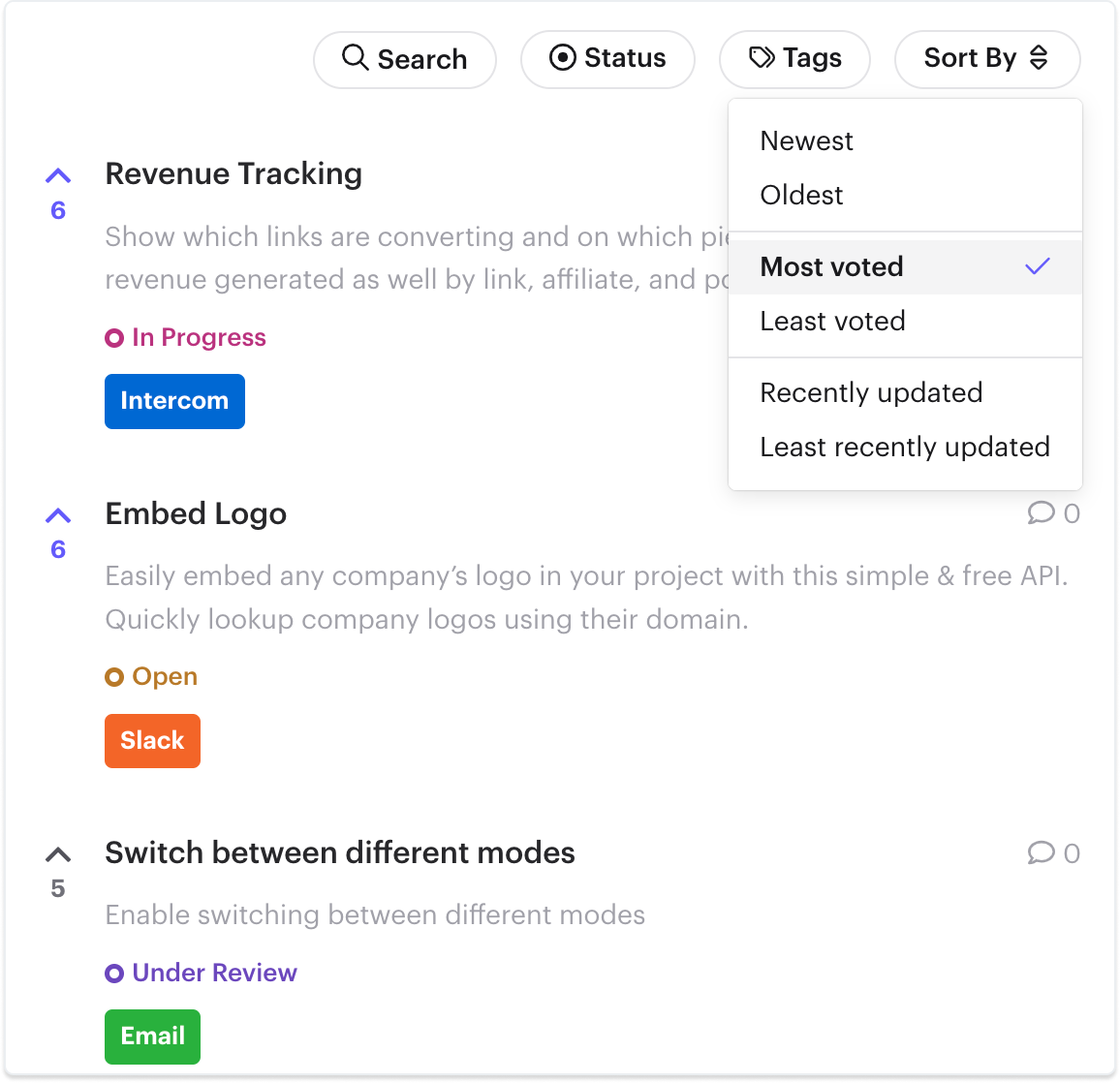Image resolution: width=1120 pixels, height=1083 pixels.
Task: Open comments on Switch between different modes
Action: 1053,853
